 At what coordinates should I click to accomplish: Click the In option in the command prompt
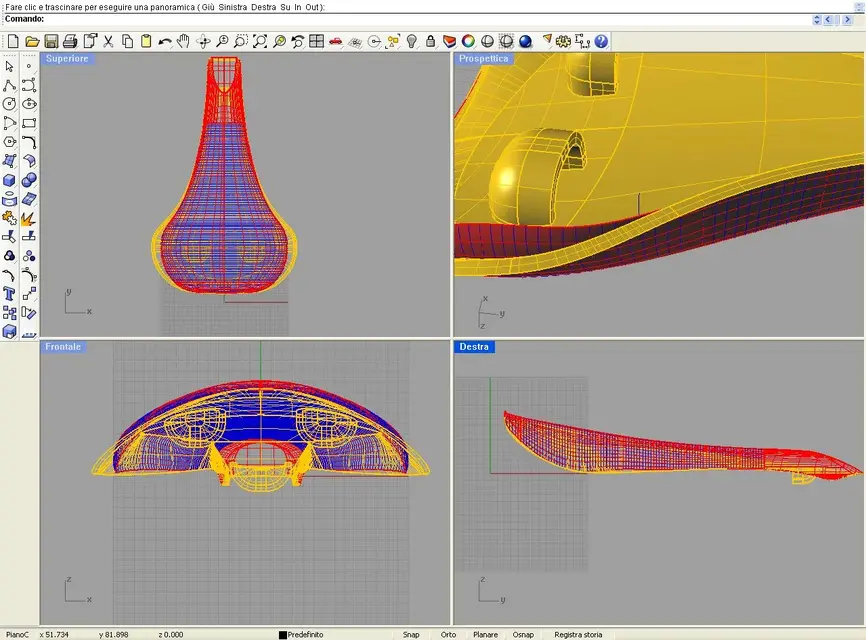[298, 7]
